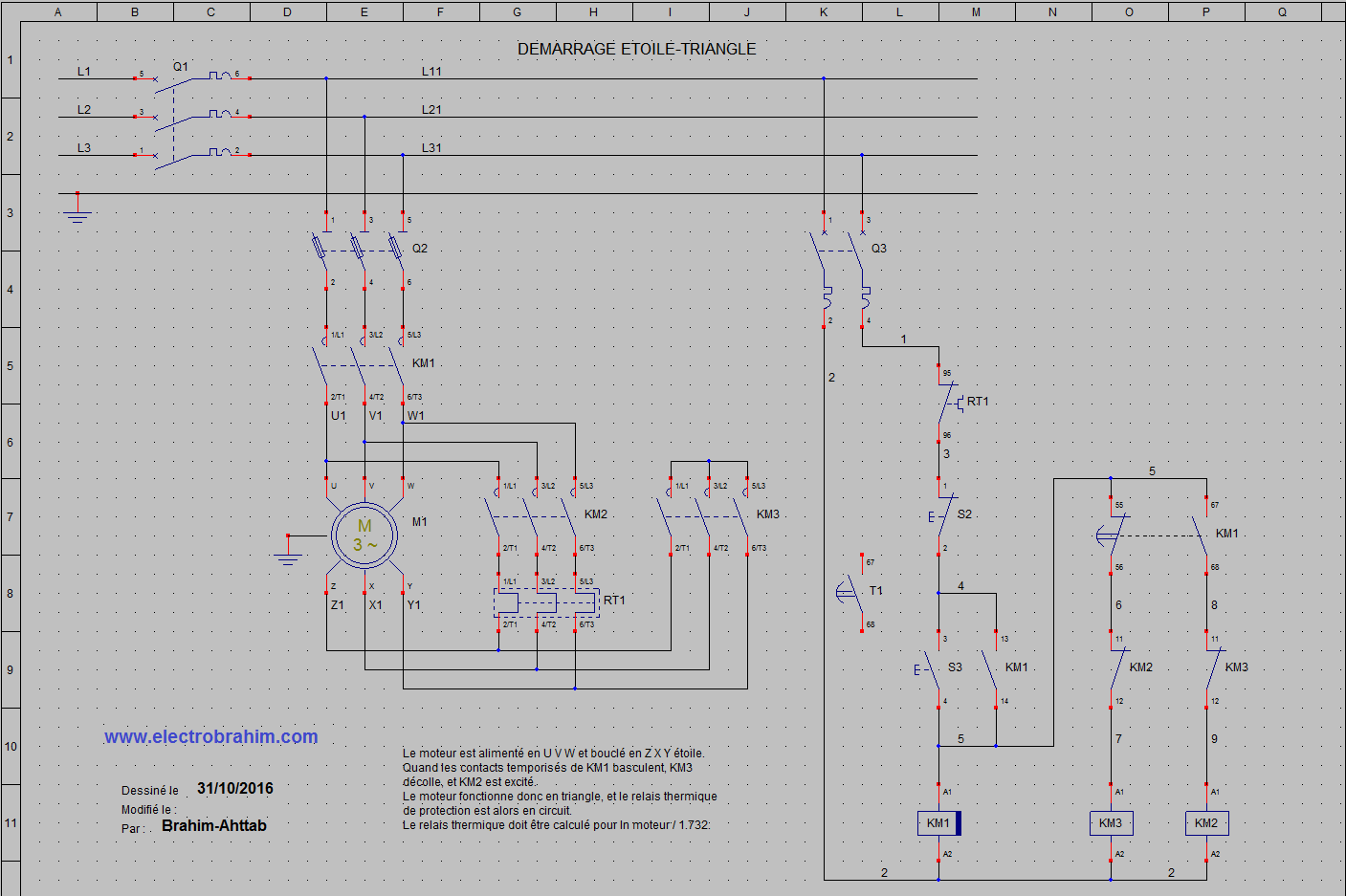Screen dimensions: 1346x896
Task: Click the KM1 coil box
Action: point(938,823)
